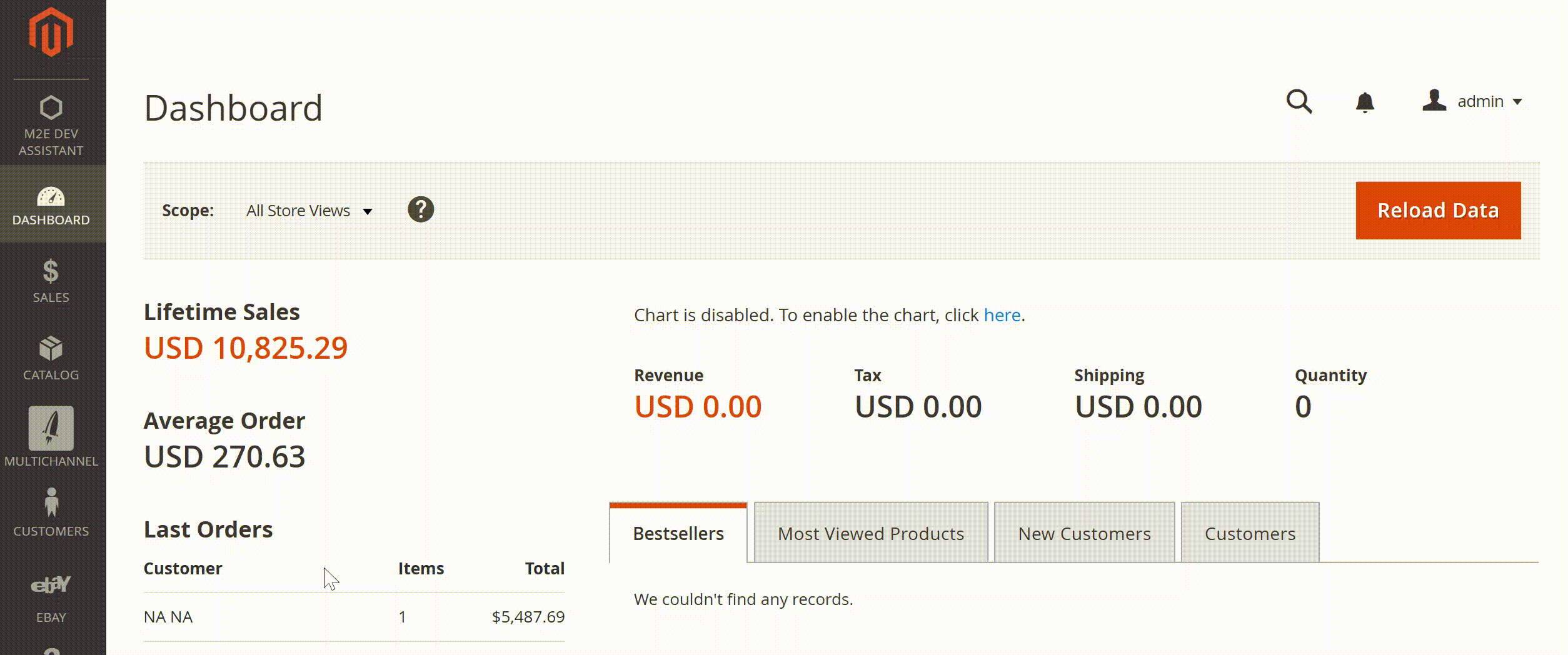Screen dimensions: 1568x655
Task: Open the notifications bell
Action: click(1365, 102)
